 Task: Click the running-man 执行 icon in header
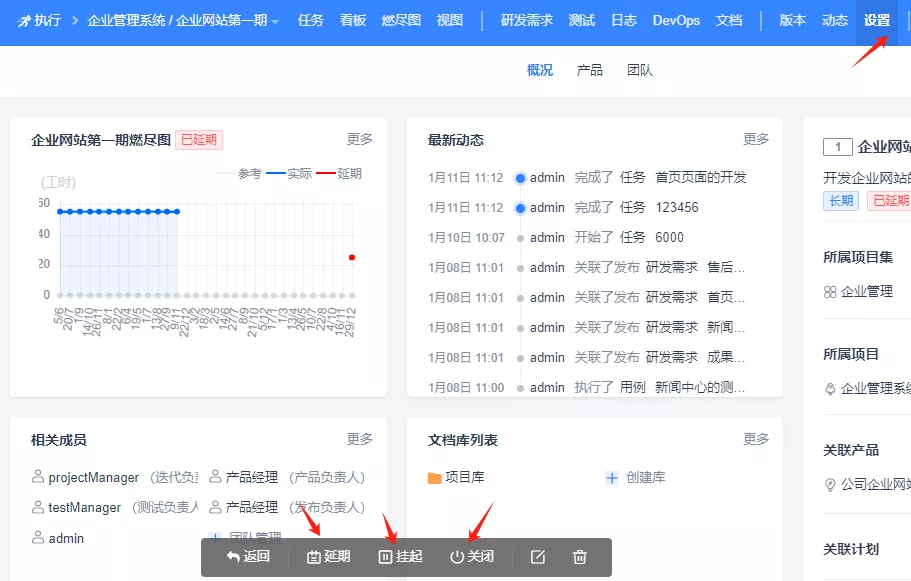coord(24,21)
